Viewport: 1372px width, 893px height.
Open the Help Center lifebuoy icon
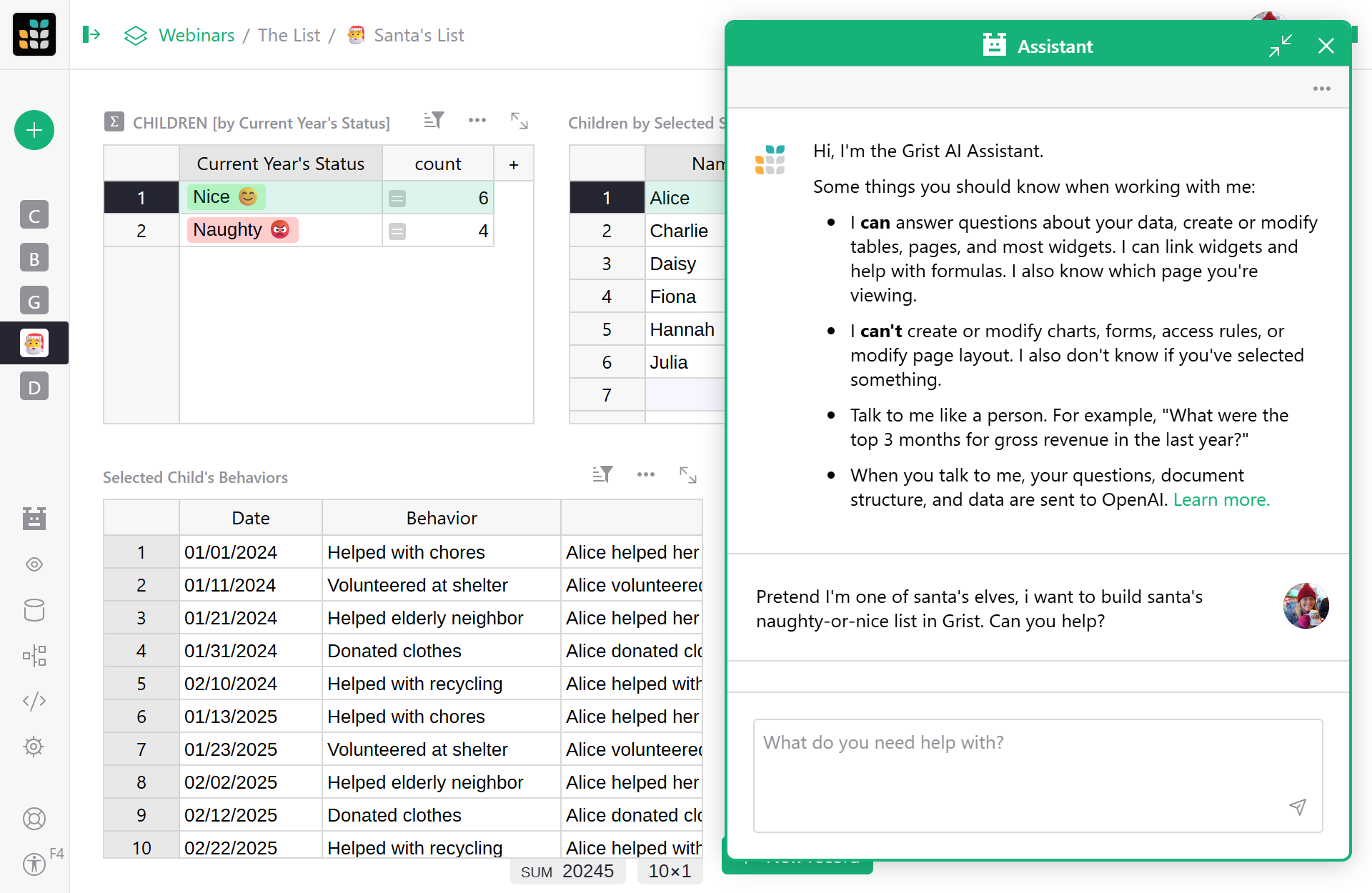pyautogui.click(x=34, y=819)
